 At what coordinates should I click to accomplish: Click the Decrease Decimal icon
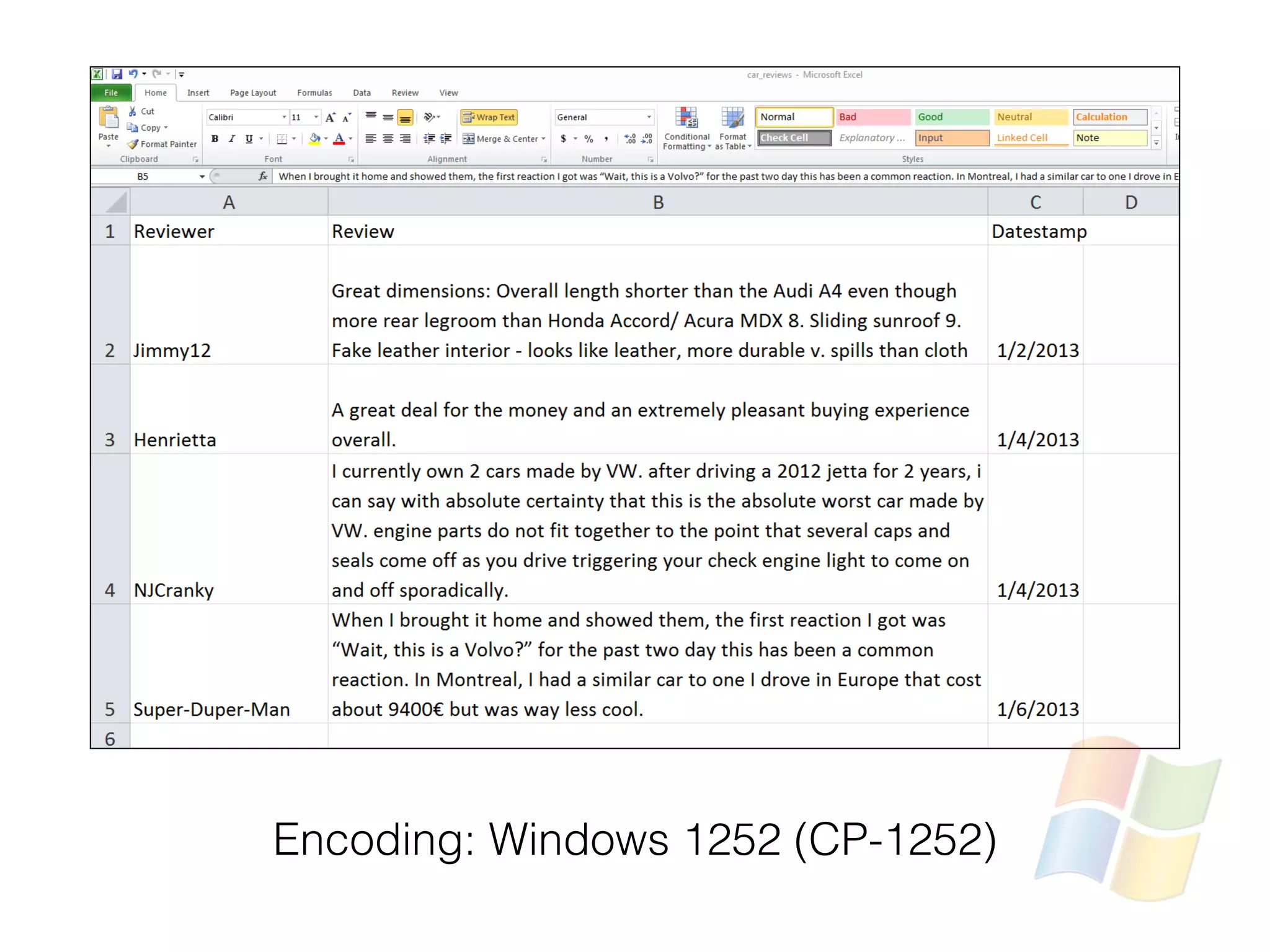tap(647, 139)
